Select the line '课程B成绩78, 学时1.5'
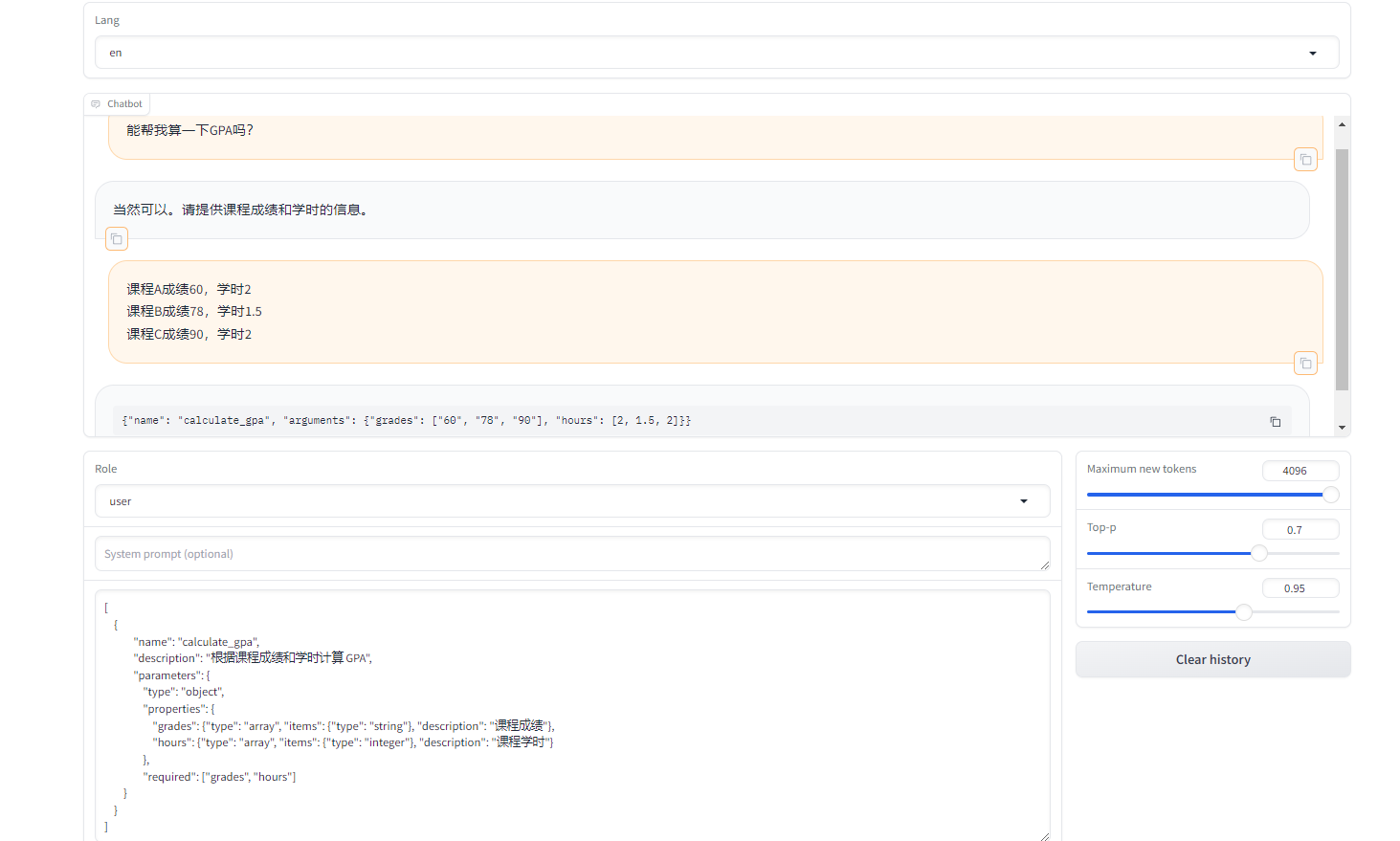Viewport: 1400px width, 841px height. (x=194, y=311)
